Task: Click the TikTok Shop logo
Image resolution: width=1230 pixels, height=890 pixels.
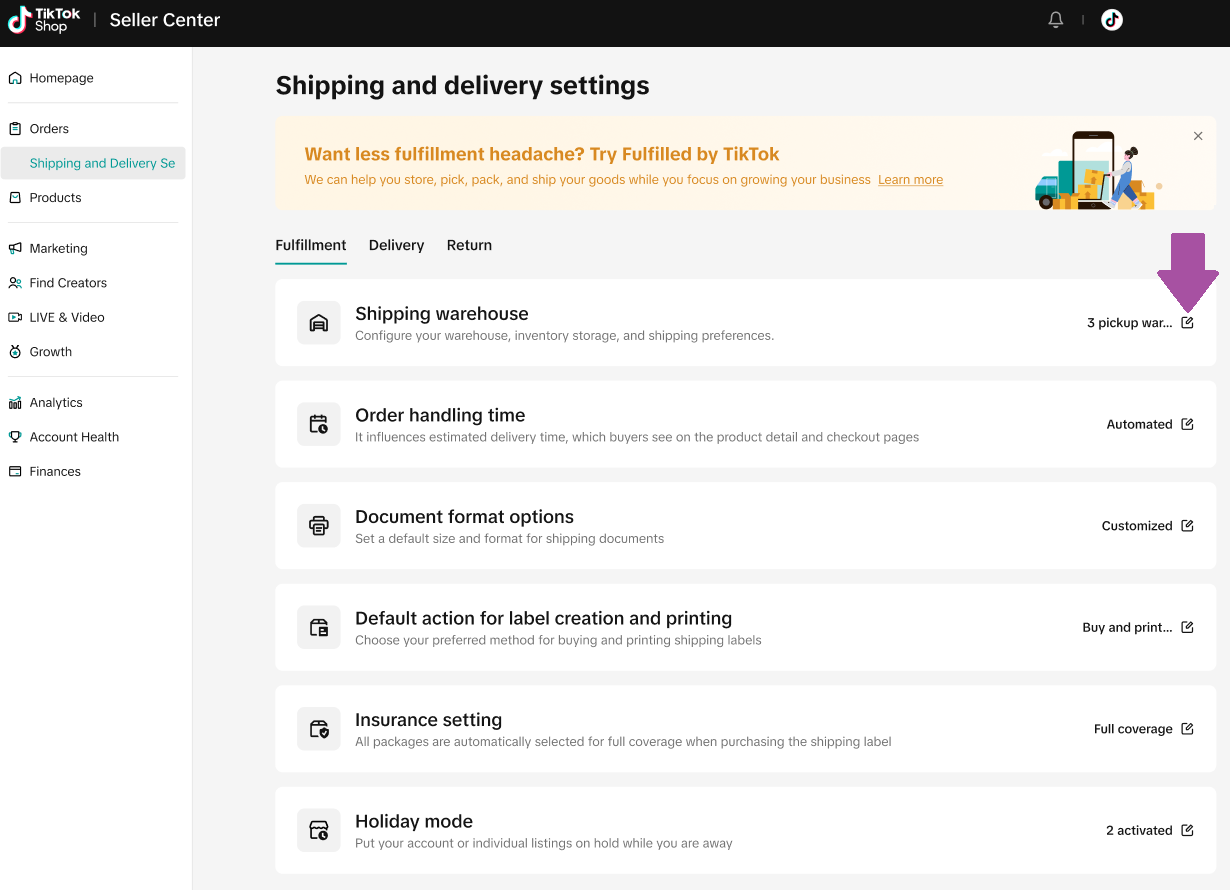Action: [x=45, y=20]
